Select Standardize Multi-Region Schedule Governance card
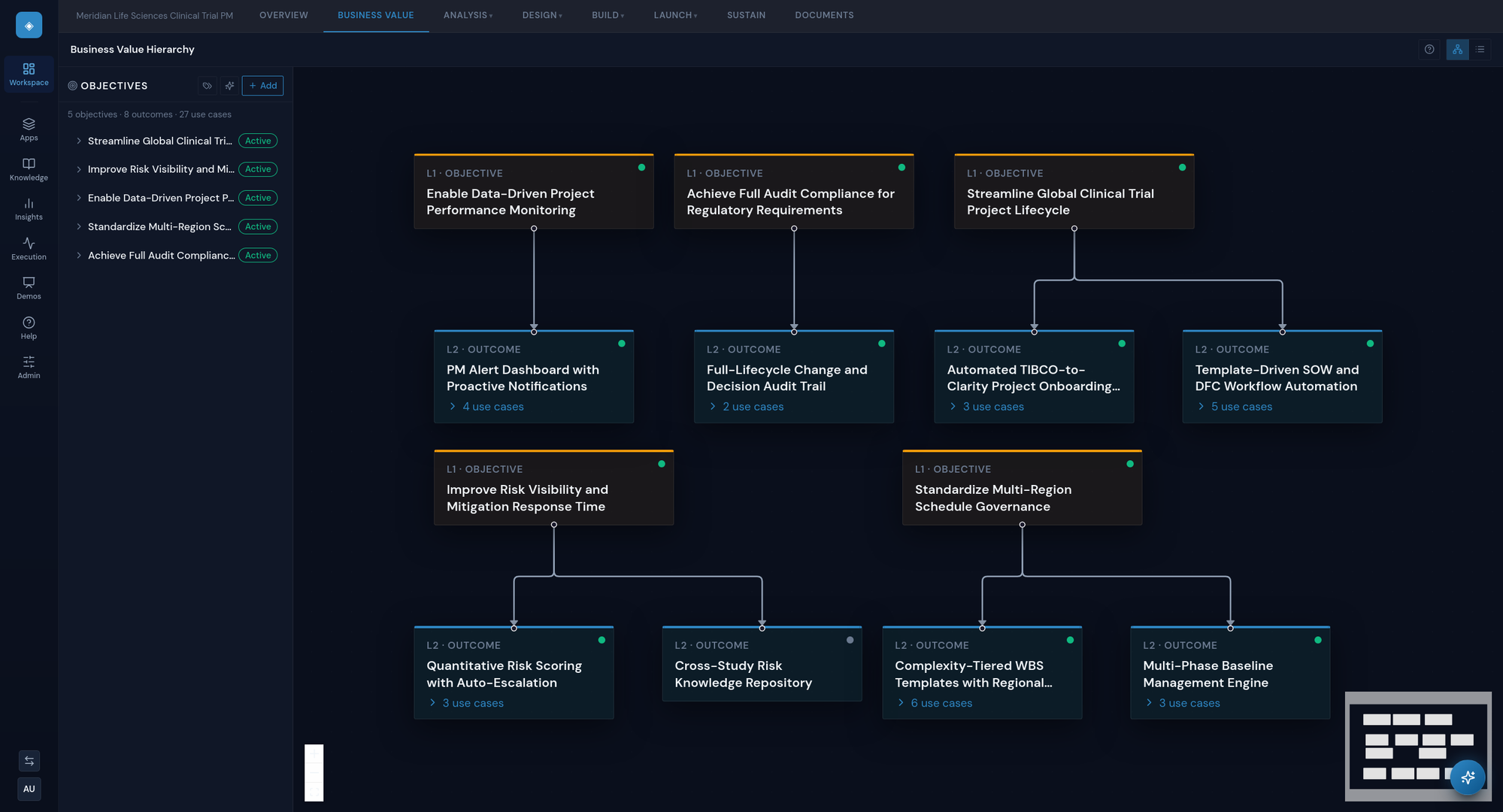Image resolution: width=1503 pixels, height=812 pixels. click(x=1022, y=487)
